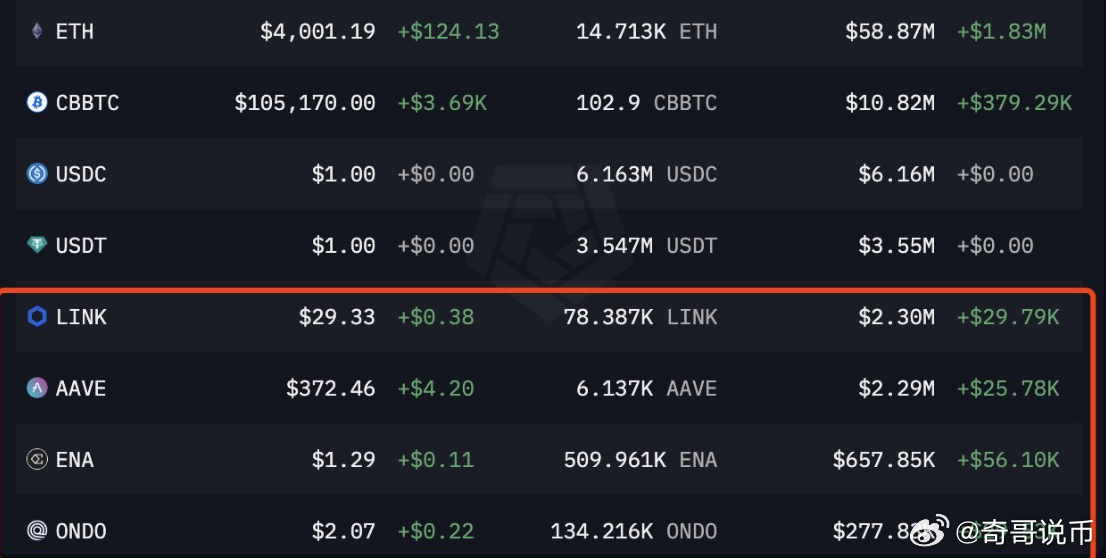Click the USDC blue dollar icon

pos(37,174)
